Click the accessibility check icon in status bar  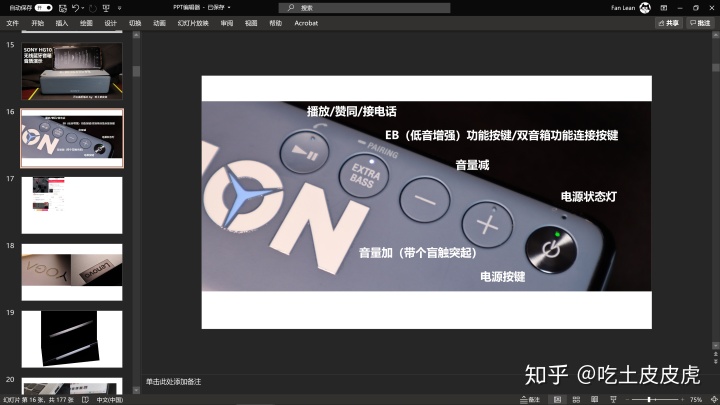pyautogui.click(x=85, y=399)
